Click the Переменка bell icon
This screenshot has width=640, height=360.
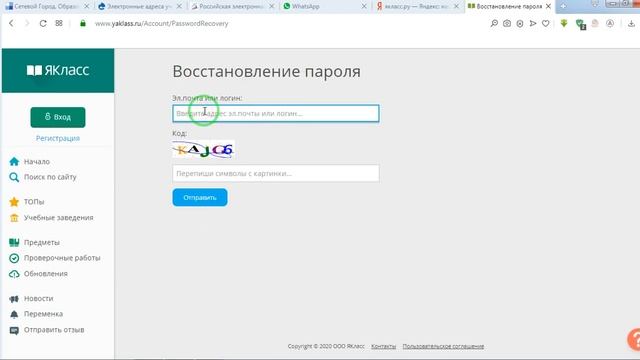pyautogui.click(x=14, y=314)
